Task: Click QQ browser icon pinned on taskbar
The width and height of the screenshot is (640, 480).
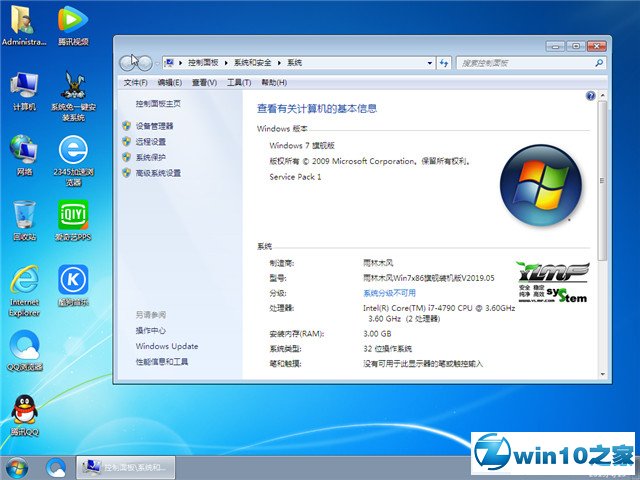Action: click(x=56, y=468)
